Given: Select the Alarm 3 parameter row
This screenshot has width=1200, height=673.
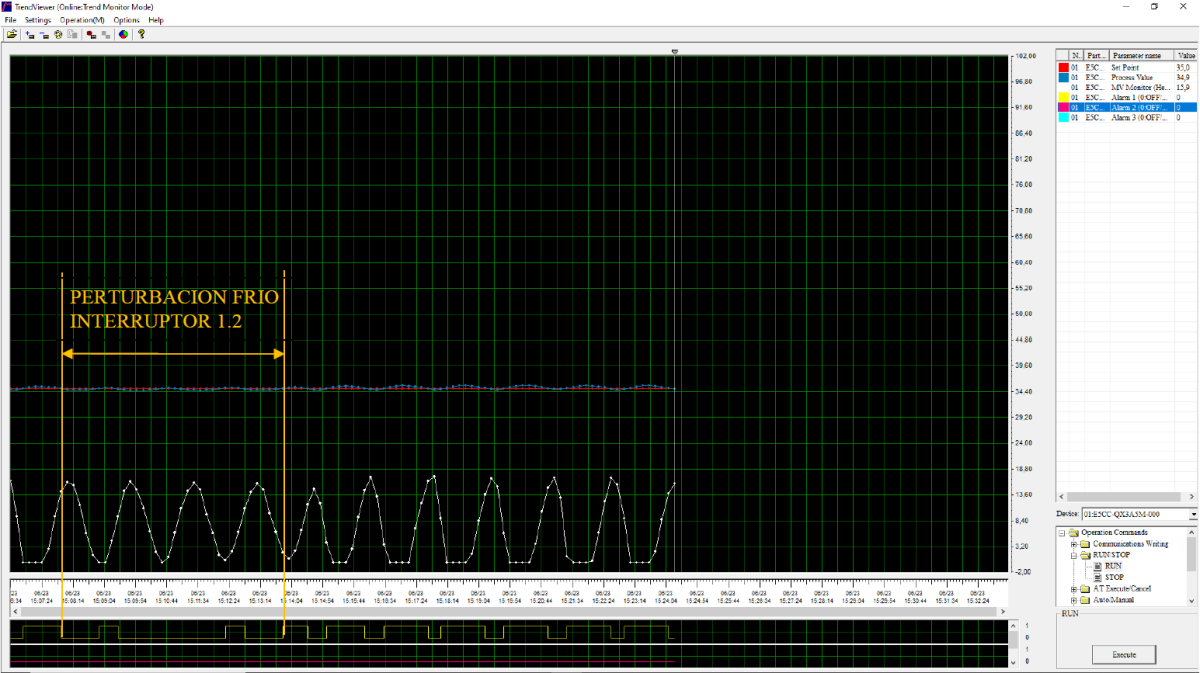Looking at the screenshot, I should tap(1127, 117).
